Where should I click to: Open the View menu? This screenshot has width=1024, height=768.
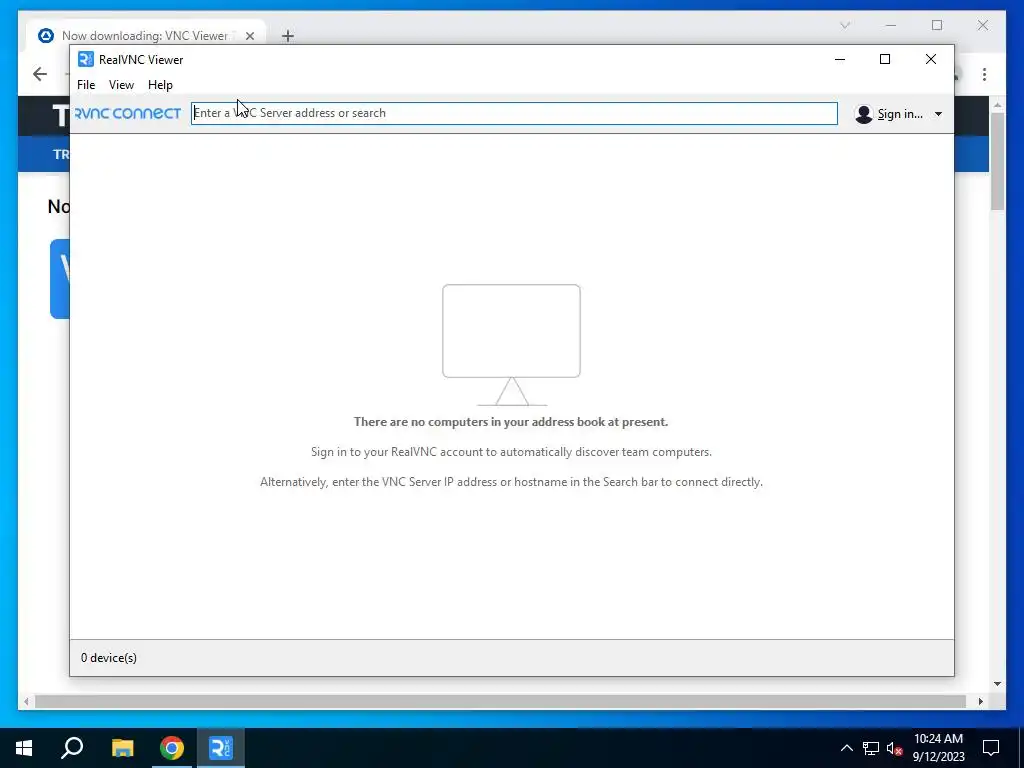[121, 85]
